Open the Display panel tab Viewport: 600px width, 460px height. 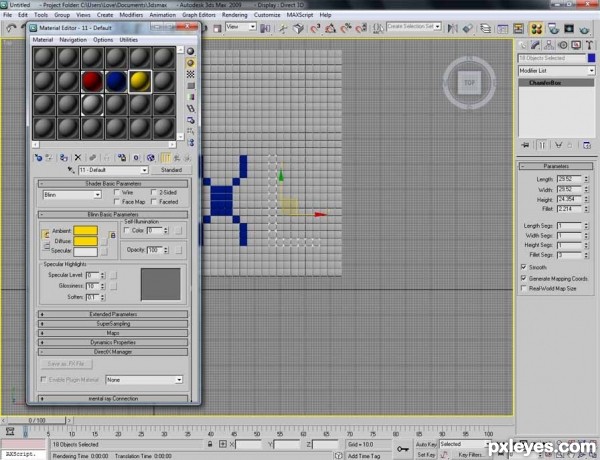(x=576, y=45)
